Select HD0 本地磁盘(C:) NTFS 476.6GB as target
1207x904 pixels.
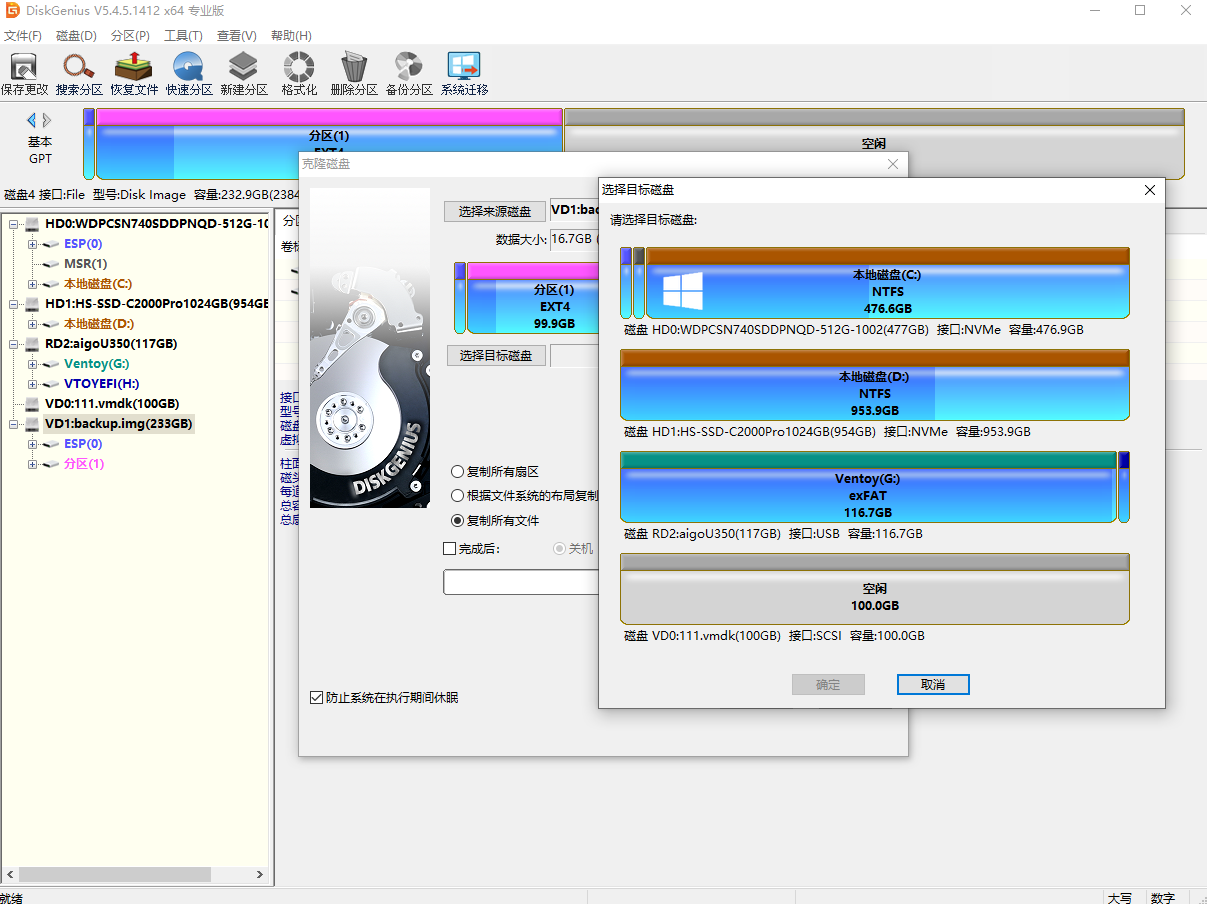pyautogui.click(x=888, y=283)
